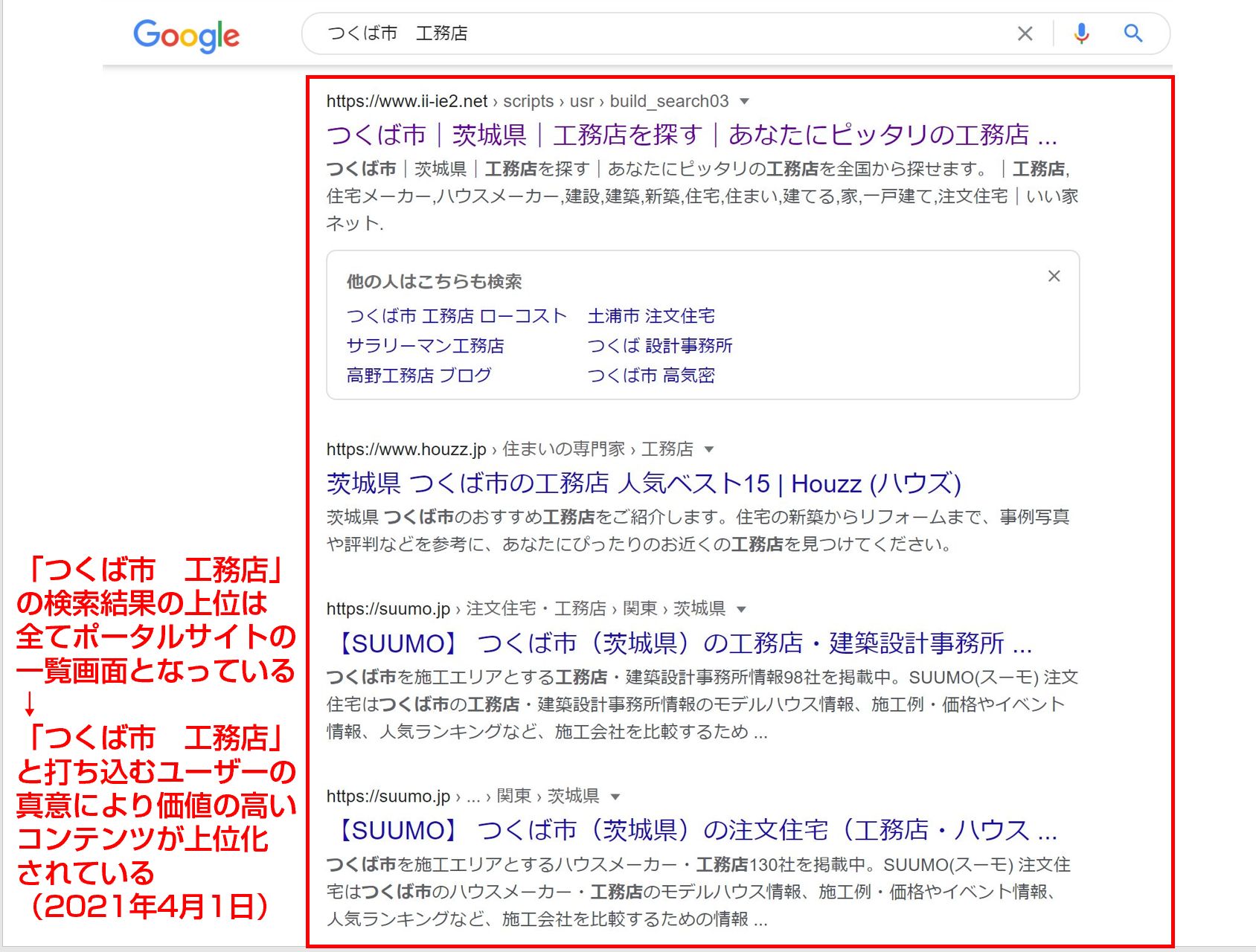Select related search 高野工務店 ブログ

[419, 376]
